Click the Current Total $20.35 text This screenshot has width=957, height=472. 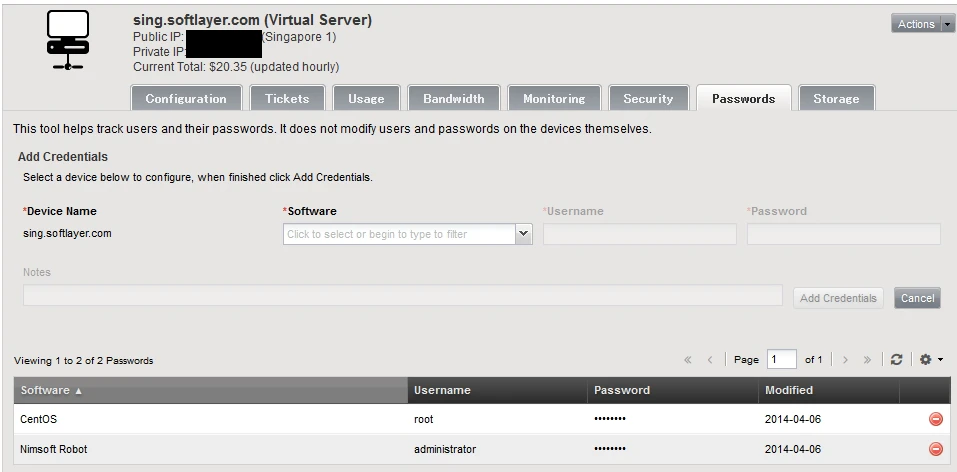(236, 67)
